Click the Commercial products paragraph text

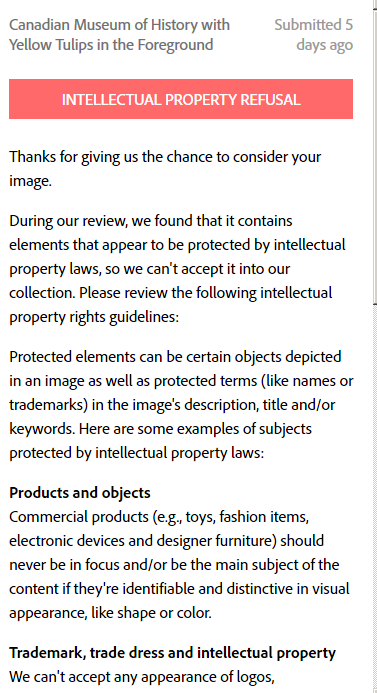pos(179,565)
